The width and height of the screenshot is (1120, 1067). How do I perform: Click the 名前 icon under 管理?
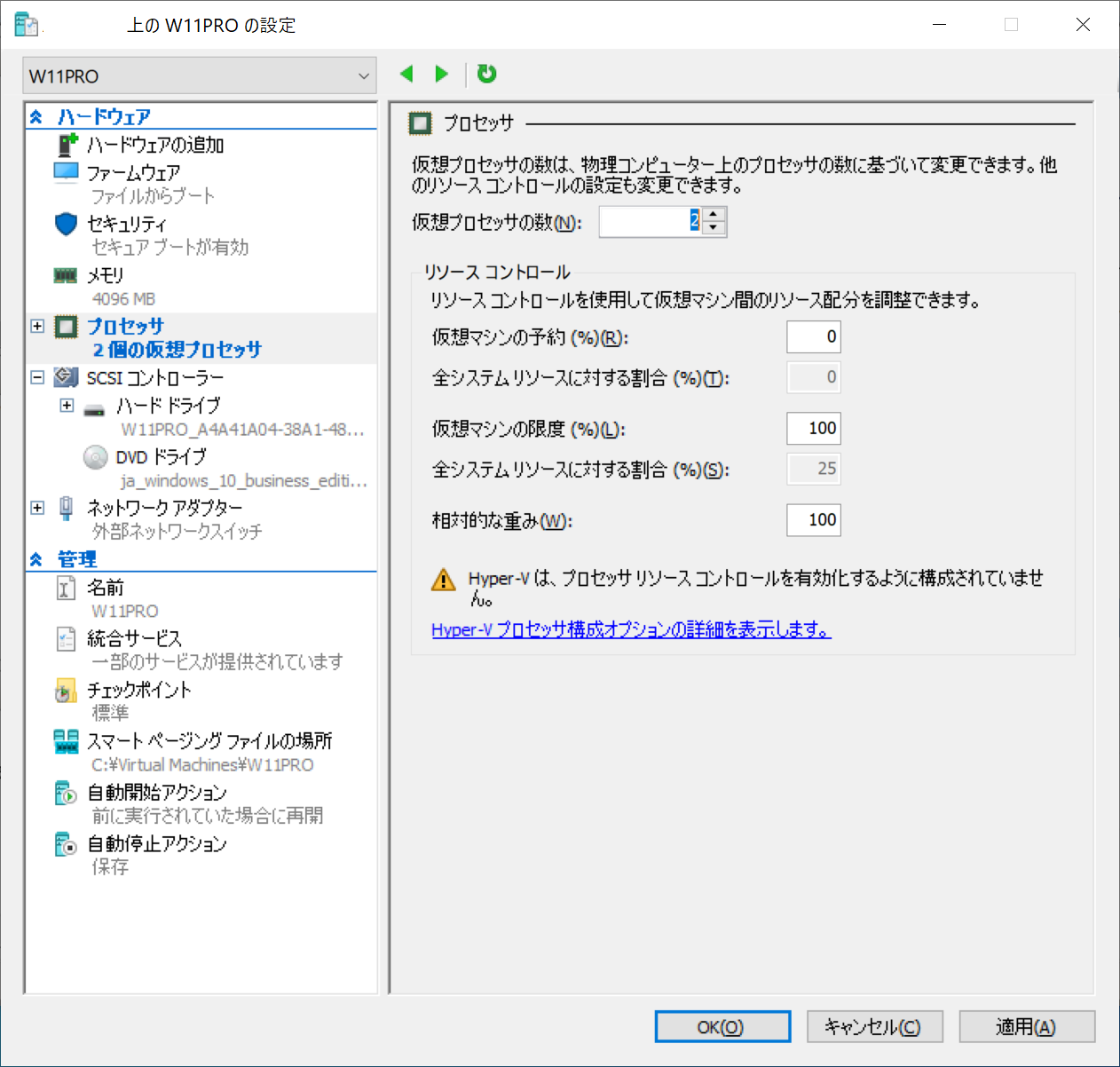(67, 588)
